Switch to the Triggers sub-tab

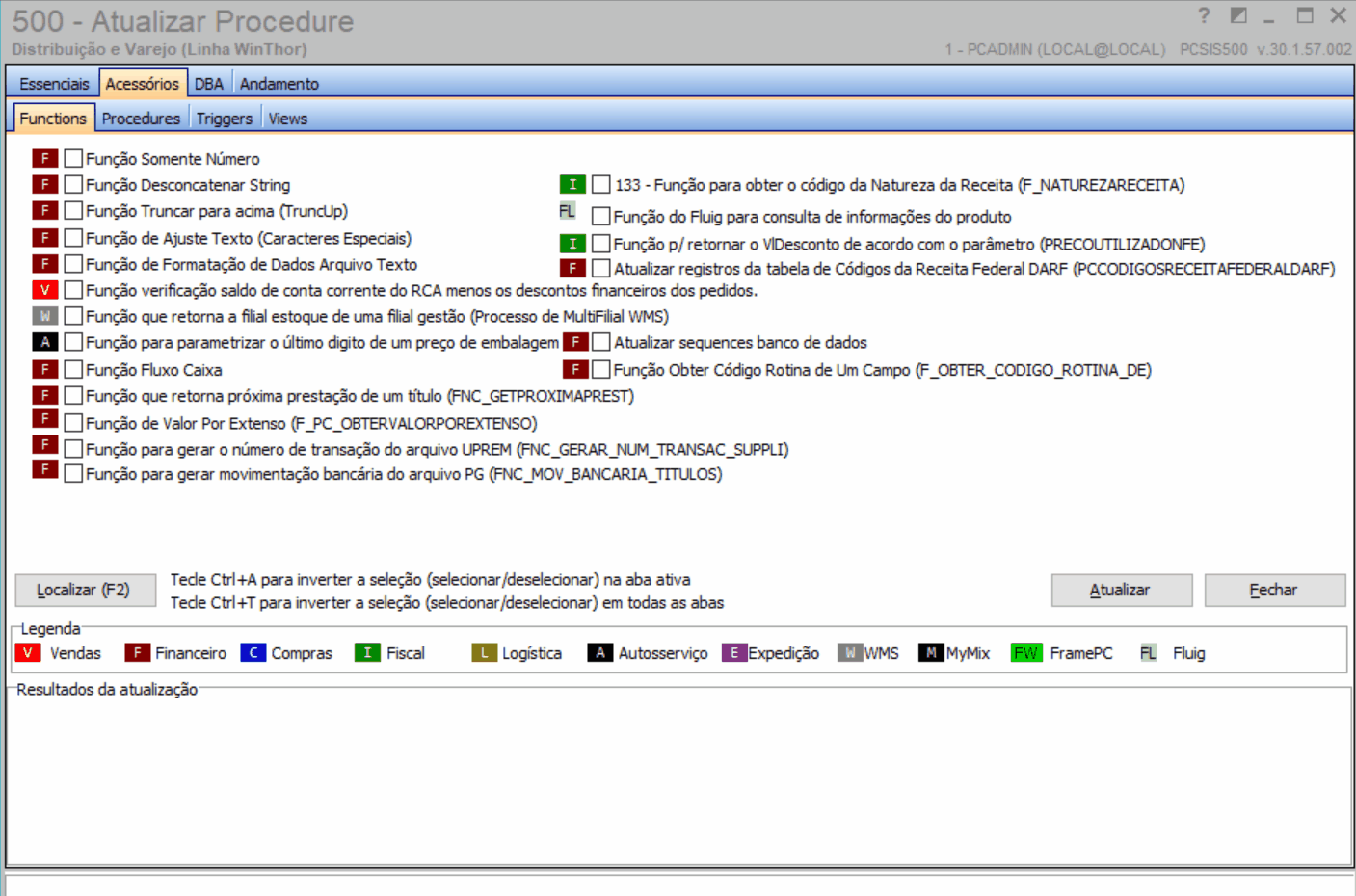(225, 119)
